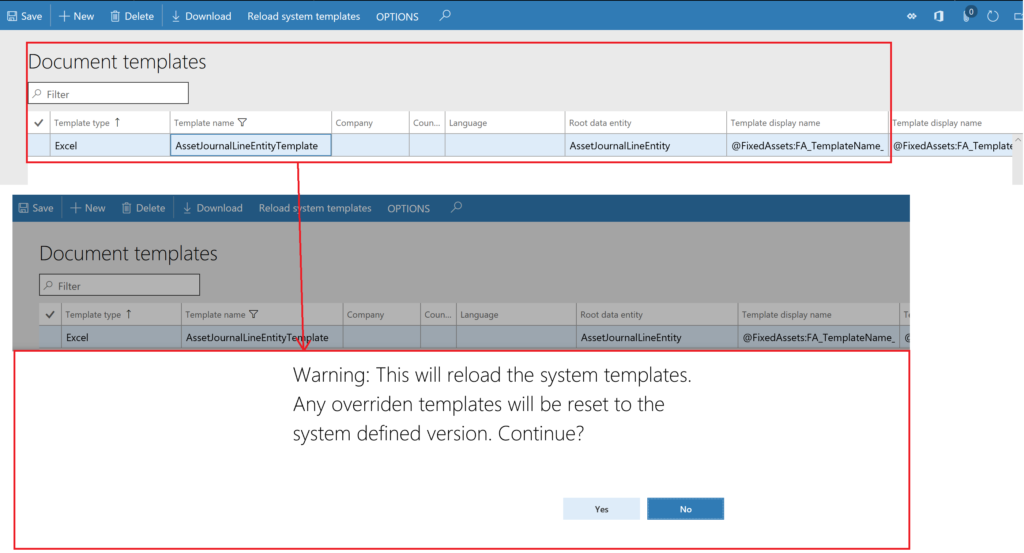Click Root data entity header in lower grid
This screenshot has width=1024, height=553.
[x=611, y=315]
